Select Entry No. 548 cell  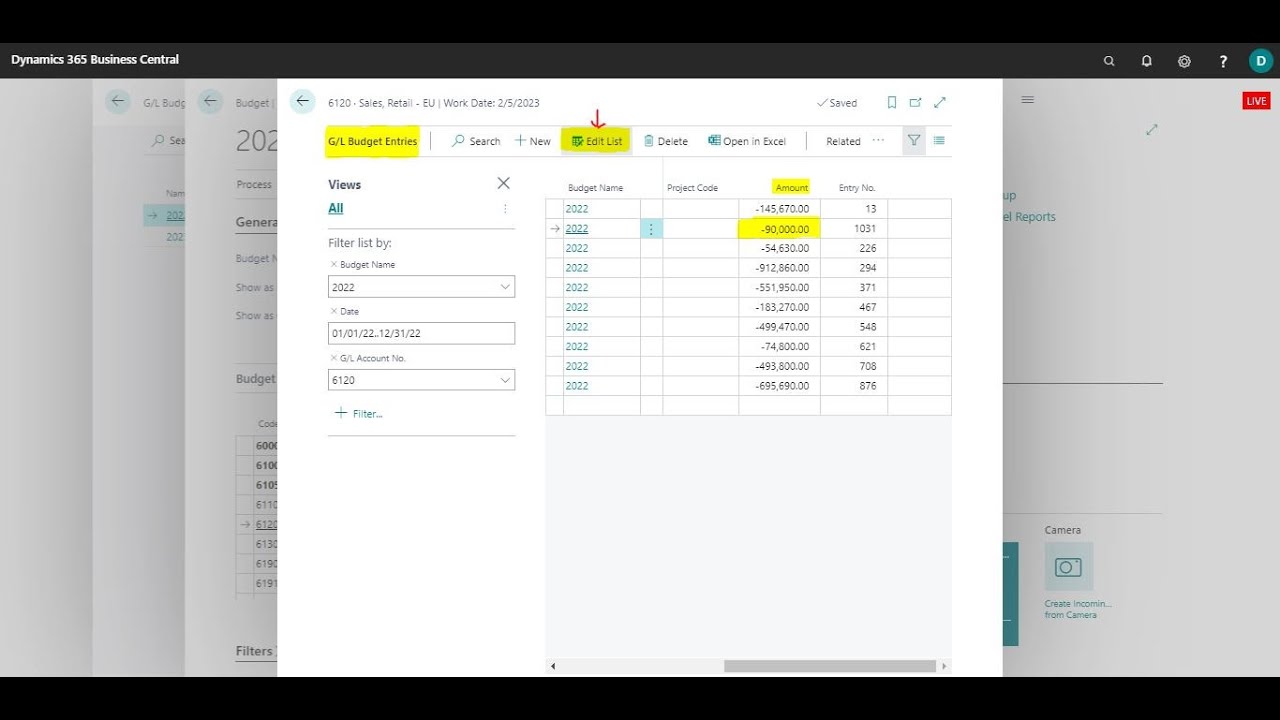854,327
